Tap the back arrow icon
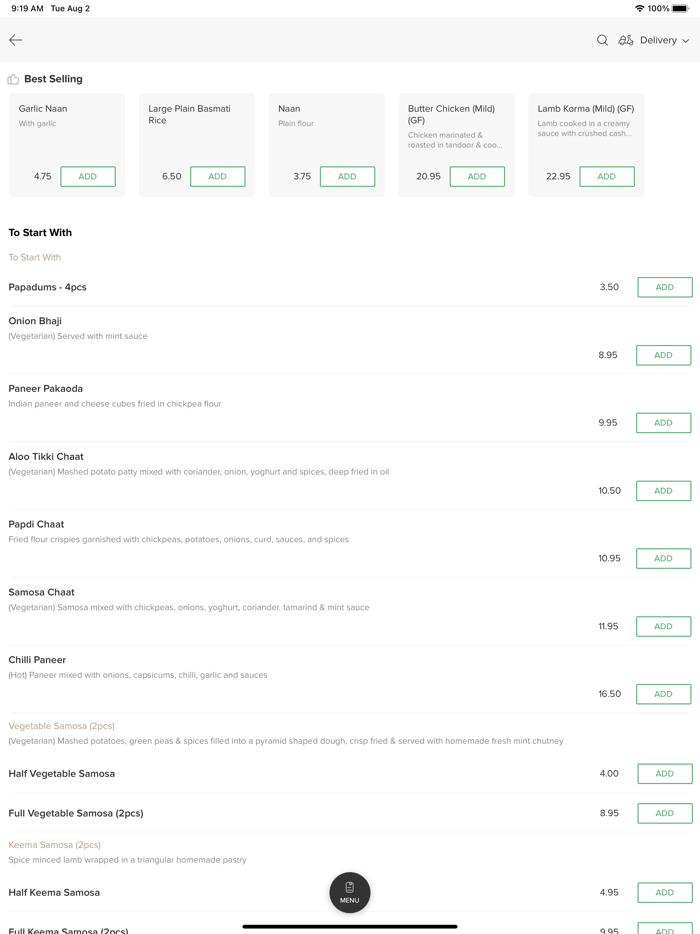The image size is (700, 934). point(16,40)
